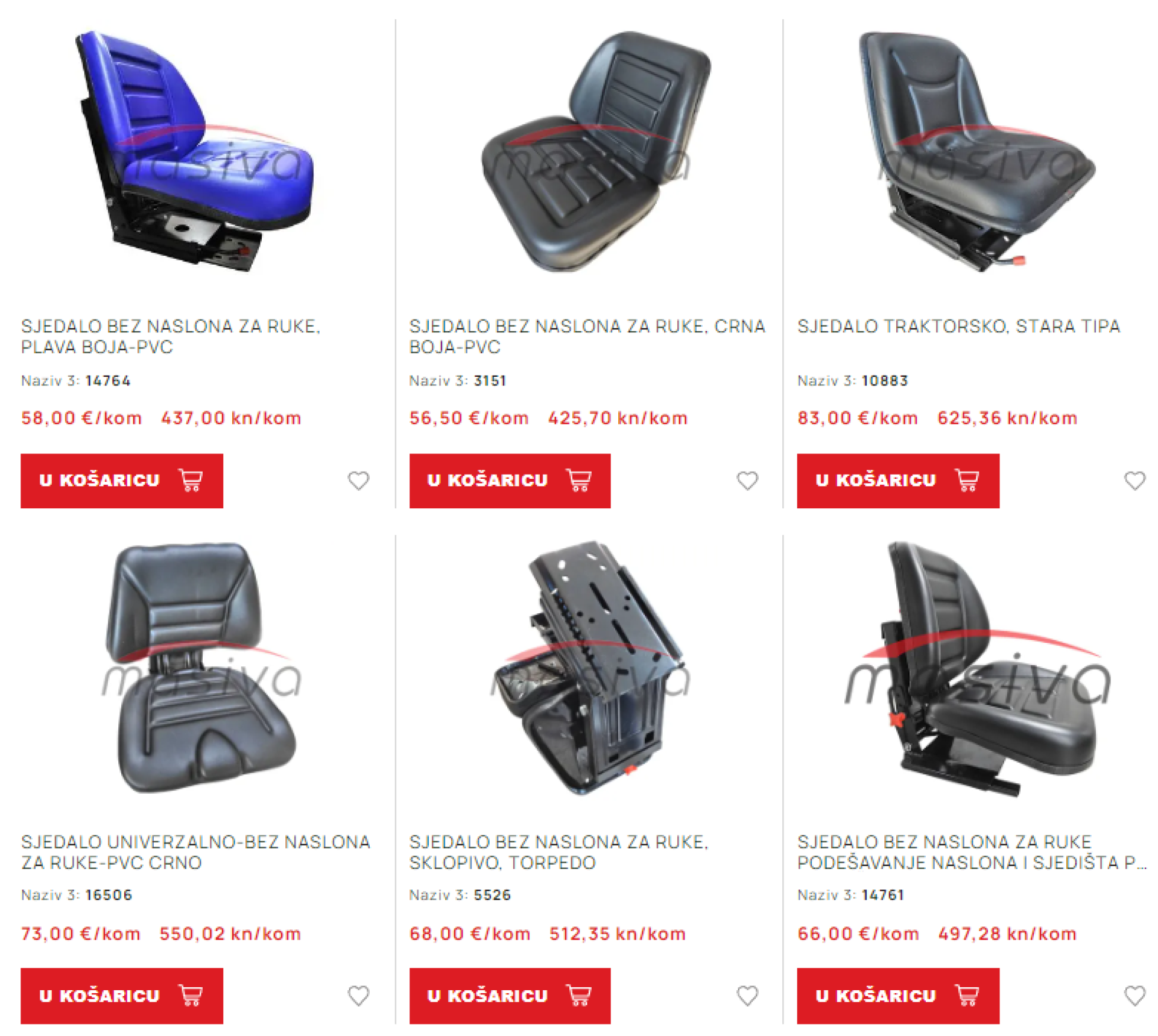
Task: Open the SJEDALO TRAKTORSKO, STARA TIPA title link
Action: click(x=958, y=326)
